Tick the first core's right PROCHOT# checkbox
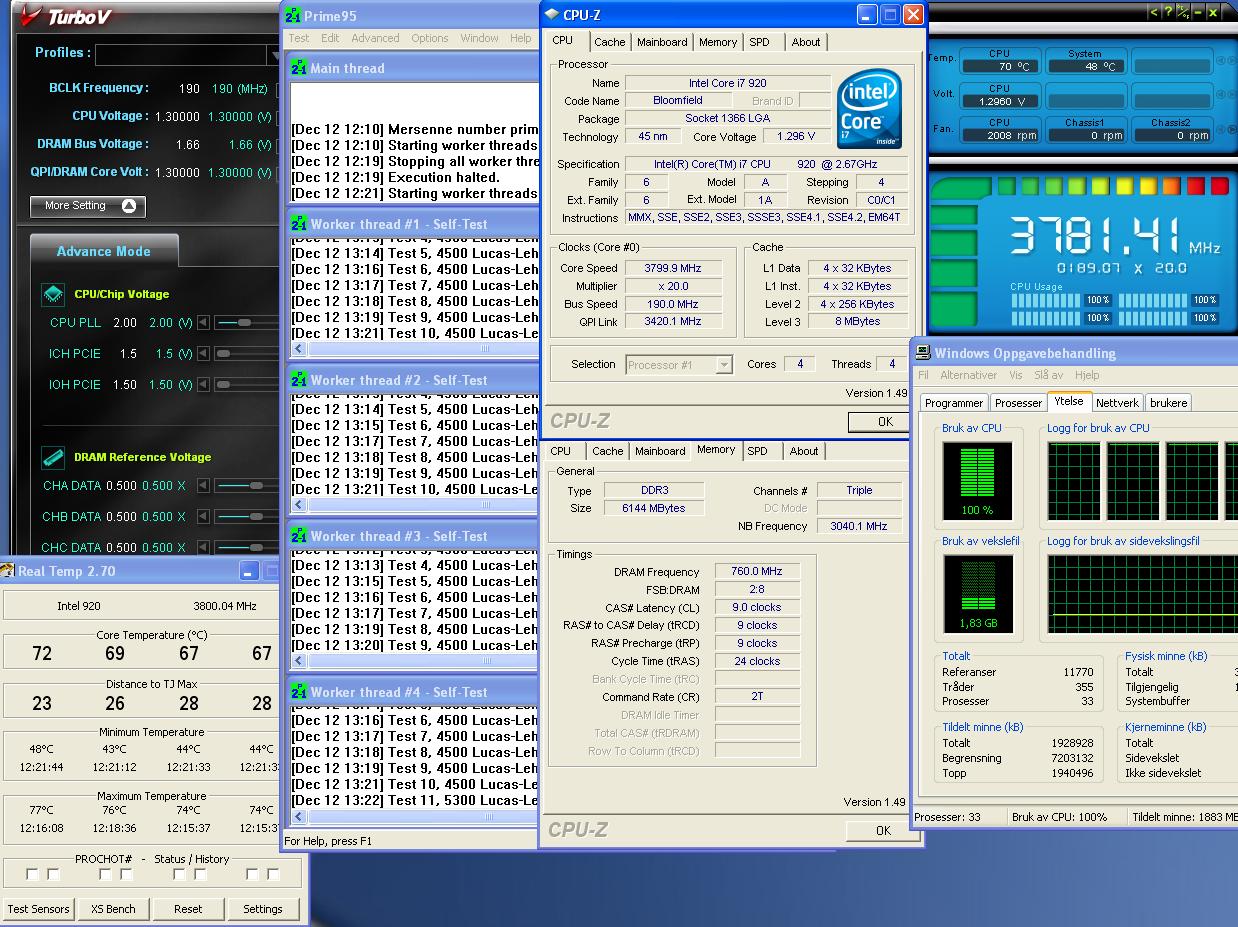This screenshot has width=1238, height=927. click(x=53, y=874)
